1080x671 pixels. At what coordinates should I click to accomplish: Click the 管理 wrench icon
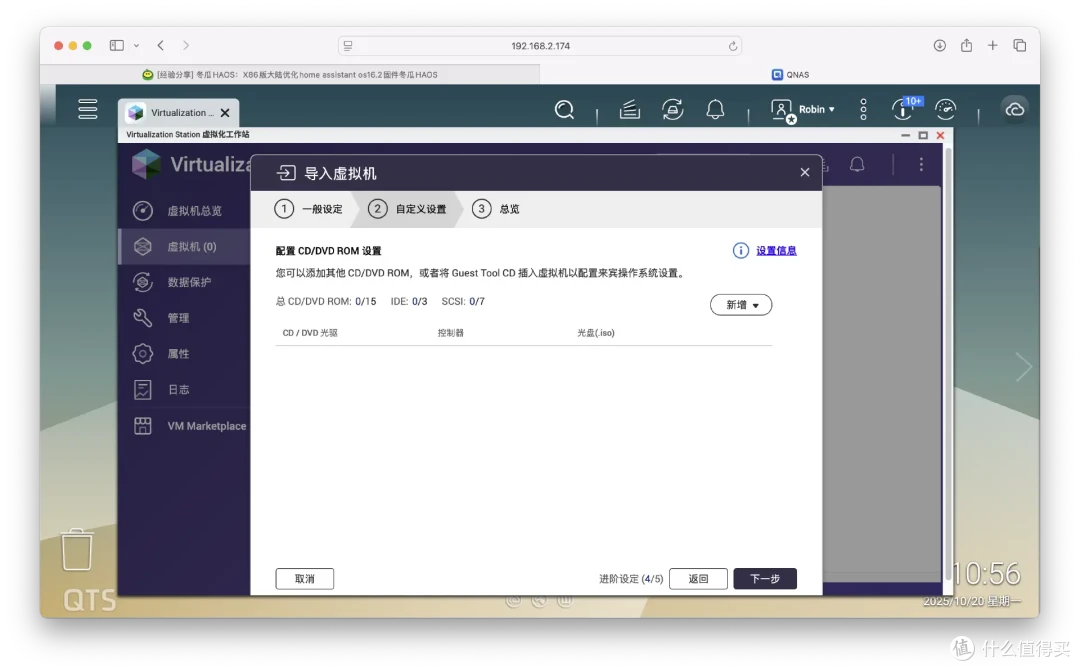[143, 318]
